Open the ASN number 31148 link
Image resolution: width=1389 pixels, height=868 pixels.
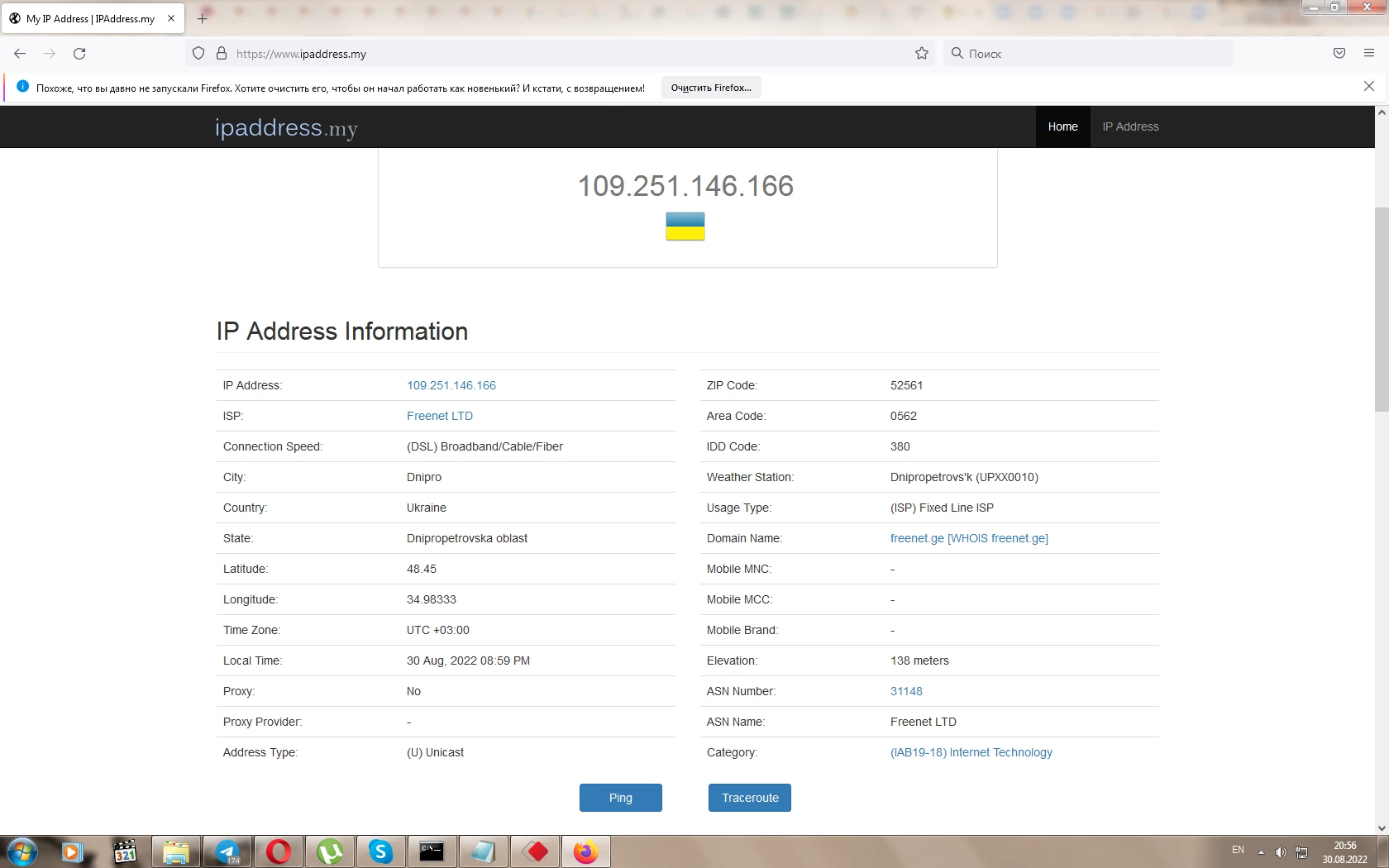pyautogui.click(x=906, y=691)
